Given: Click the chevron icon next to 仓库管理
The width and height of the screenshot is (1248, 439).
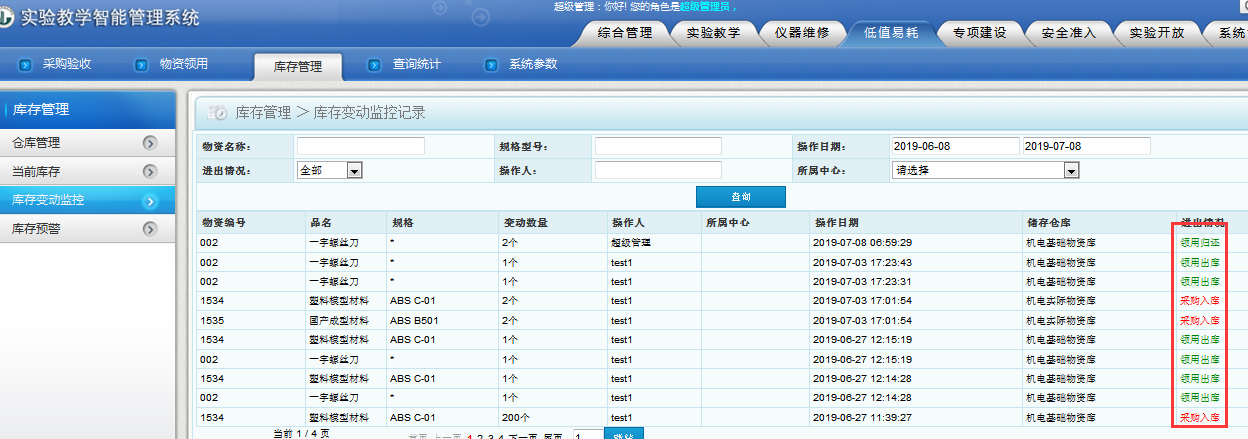Looking at the screenshot, I should coord(150,143).
